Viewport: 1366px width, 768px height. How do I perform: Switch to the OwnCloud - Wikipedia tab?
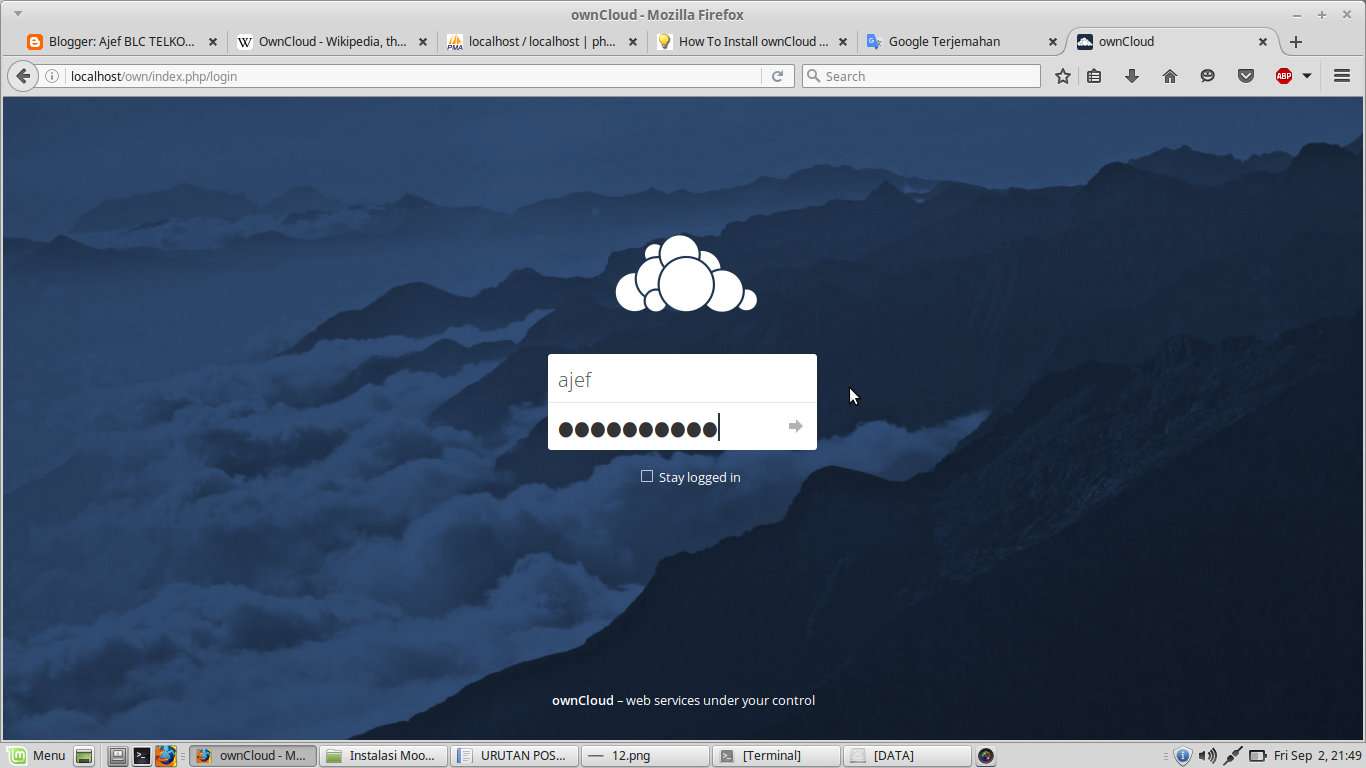[332, 42]
